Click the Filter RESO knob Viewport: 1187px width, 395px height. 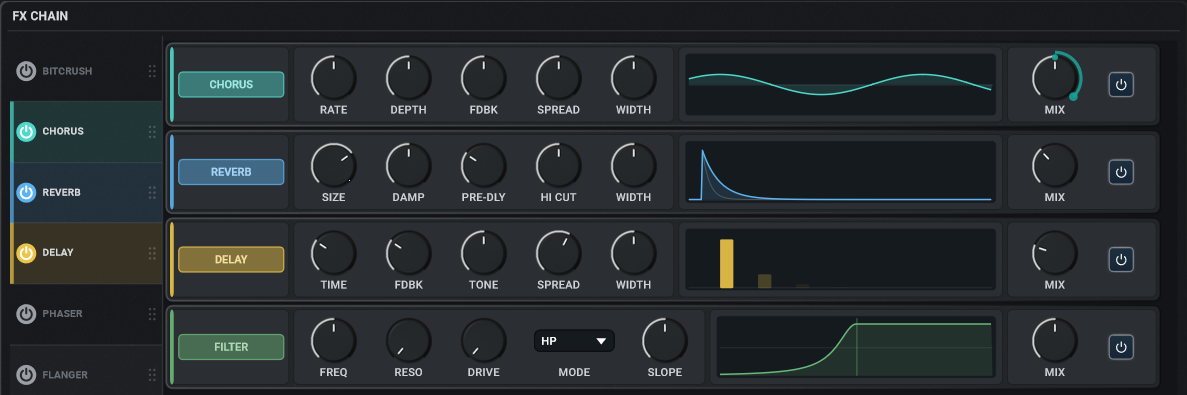(x=409, y=341)
